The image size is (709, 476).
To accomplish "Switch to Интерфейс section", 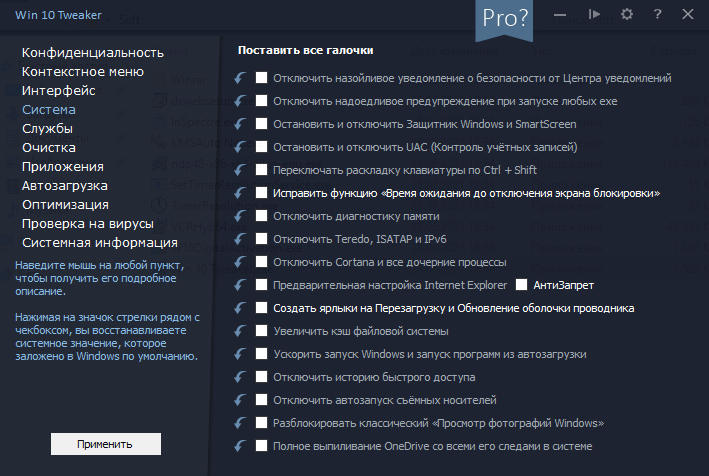I will coord(59,91).
